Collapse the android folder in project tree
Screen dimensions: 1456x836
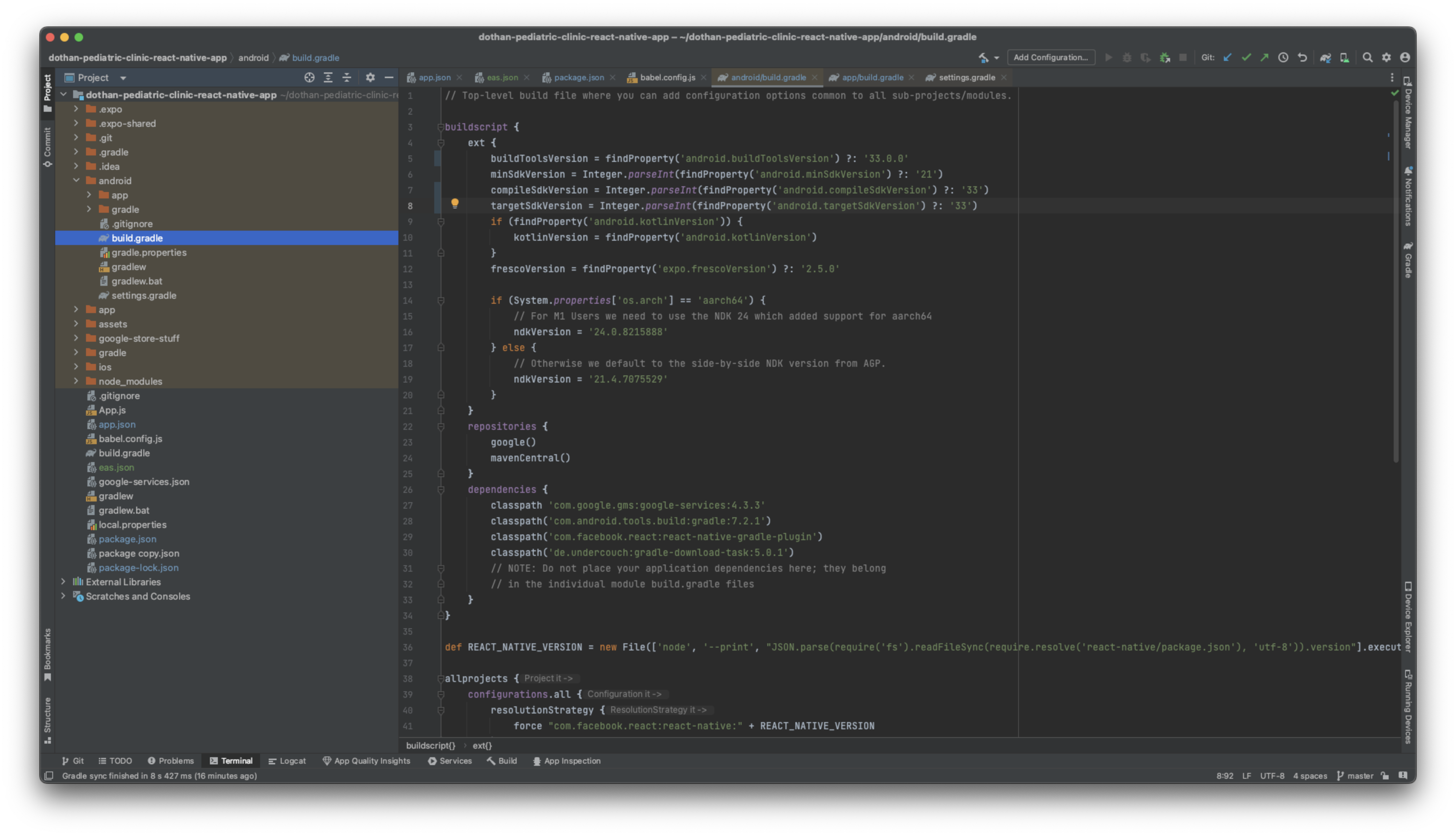[x=76, y=180]
